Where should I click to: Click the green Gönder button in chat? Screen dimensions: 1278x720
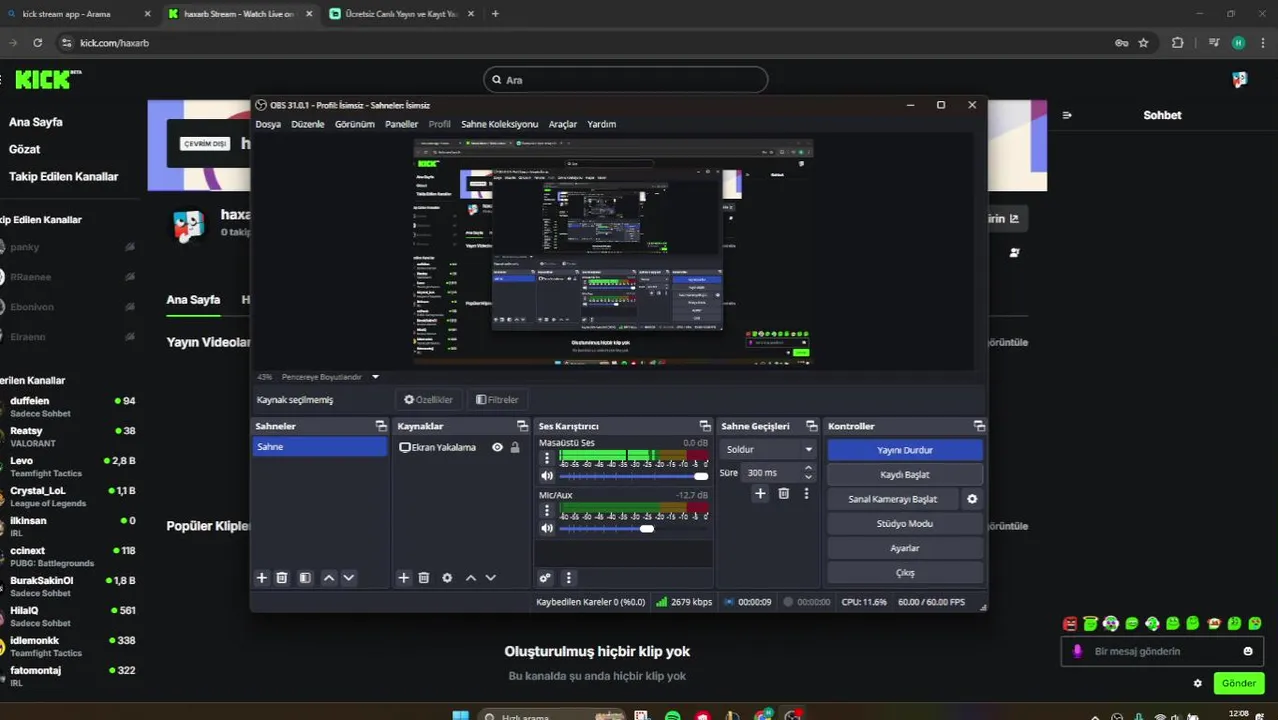1238,683
